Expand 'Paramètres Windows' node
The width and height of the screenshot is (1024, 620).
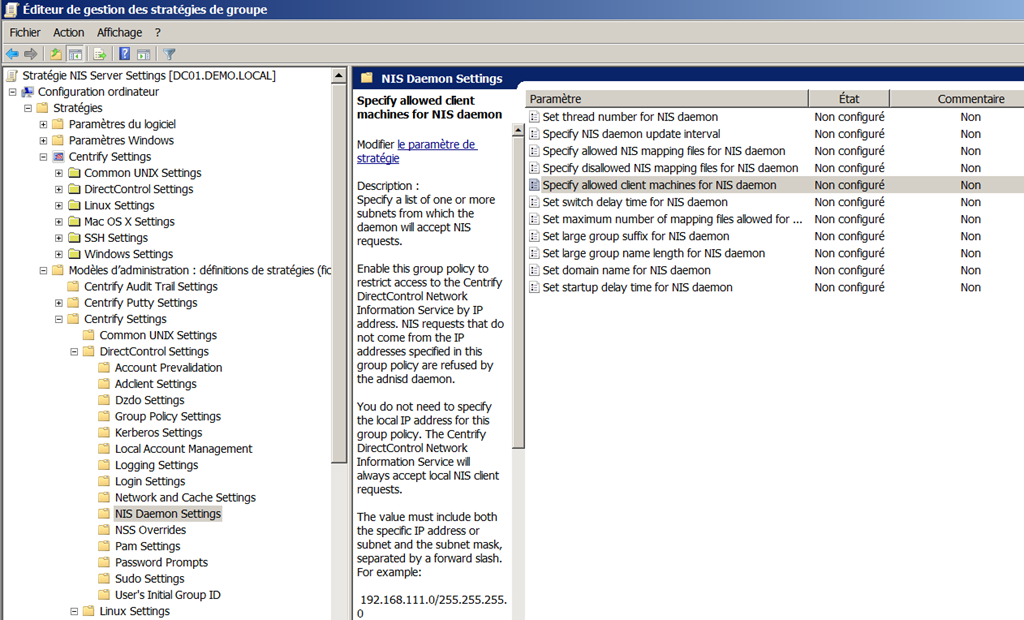[43, 140]
